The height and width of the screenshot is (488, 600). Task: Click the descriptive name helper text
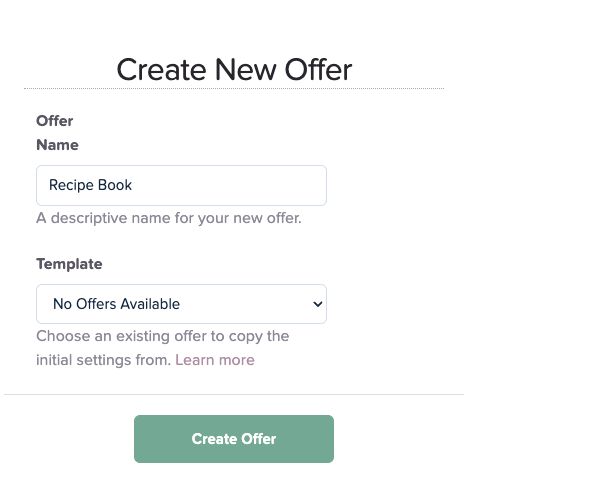tap(169, 217)
